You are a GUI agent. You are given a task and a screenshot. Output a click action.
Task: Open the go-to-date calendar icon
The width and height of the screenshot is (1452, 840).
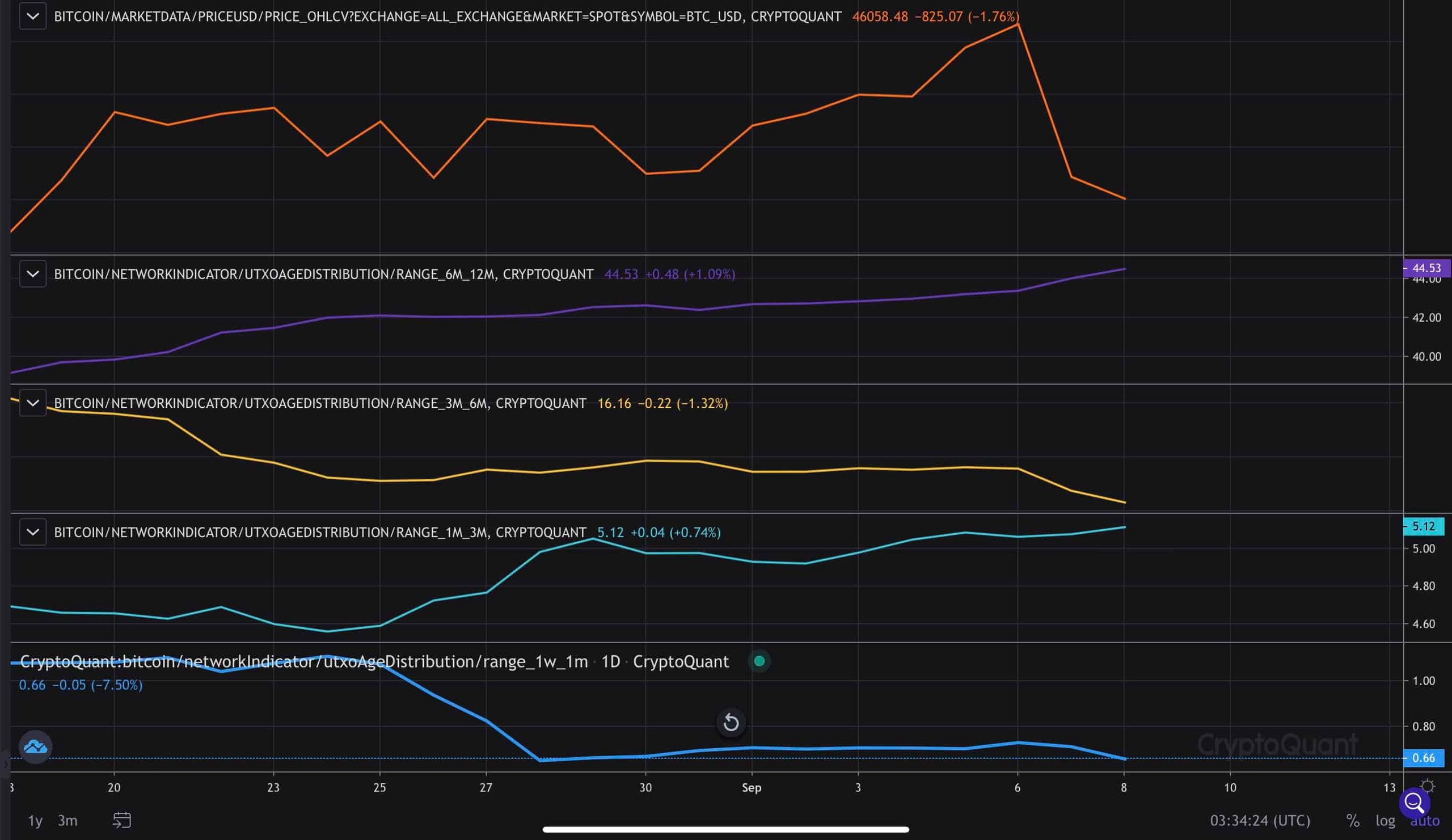click(121, 820)
